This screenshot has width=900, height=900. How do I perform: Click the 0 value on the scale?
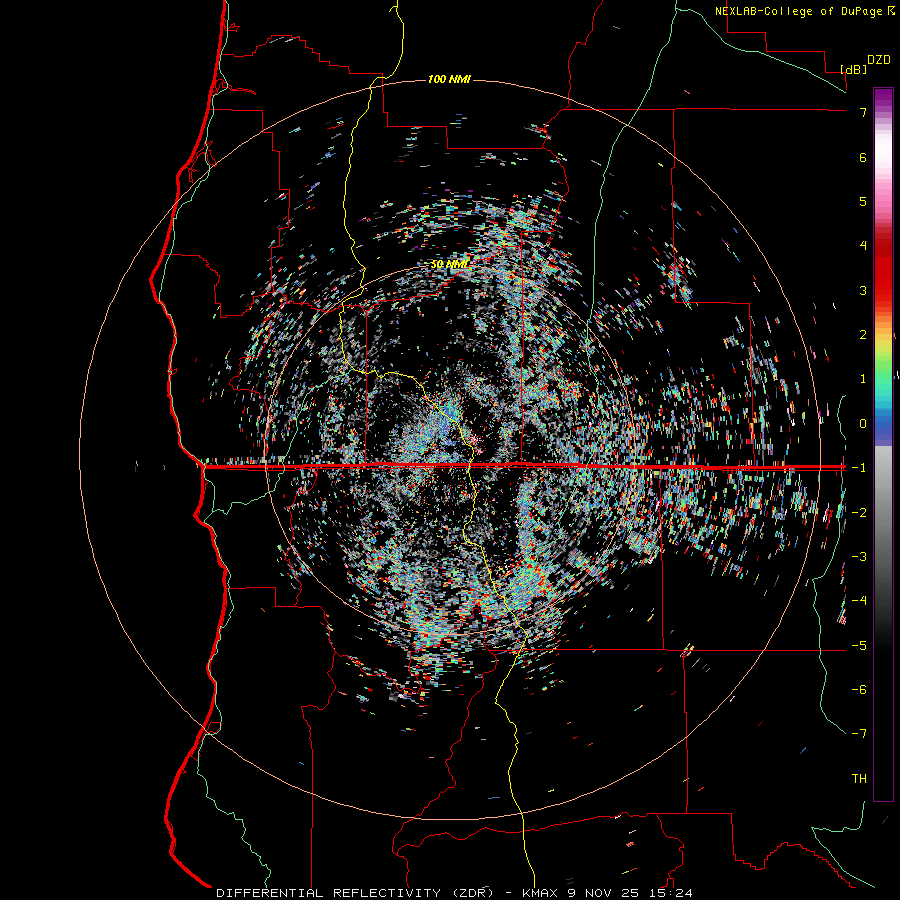coord(863,423)
